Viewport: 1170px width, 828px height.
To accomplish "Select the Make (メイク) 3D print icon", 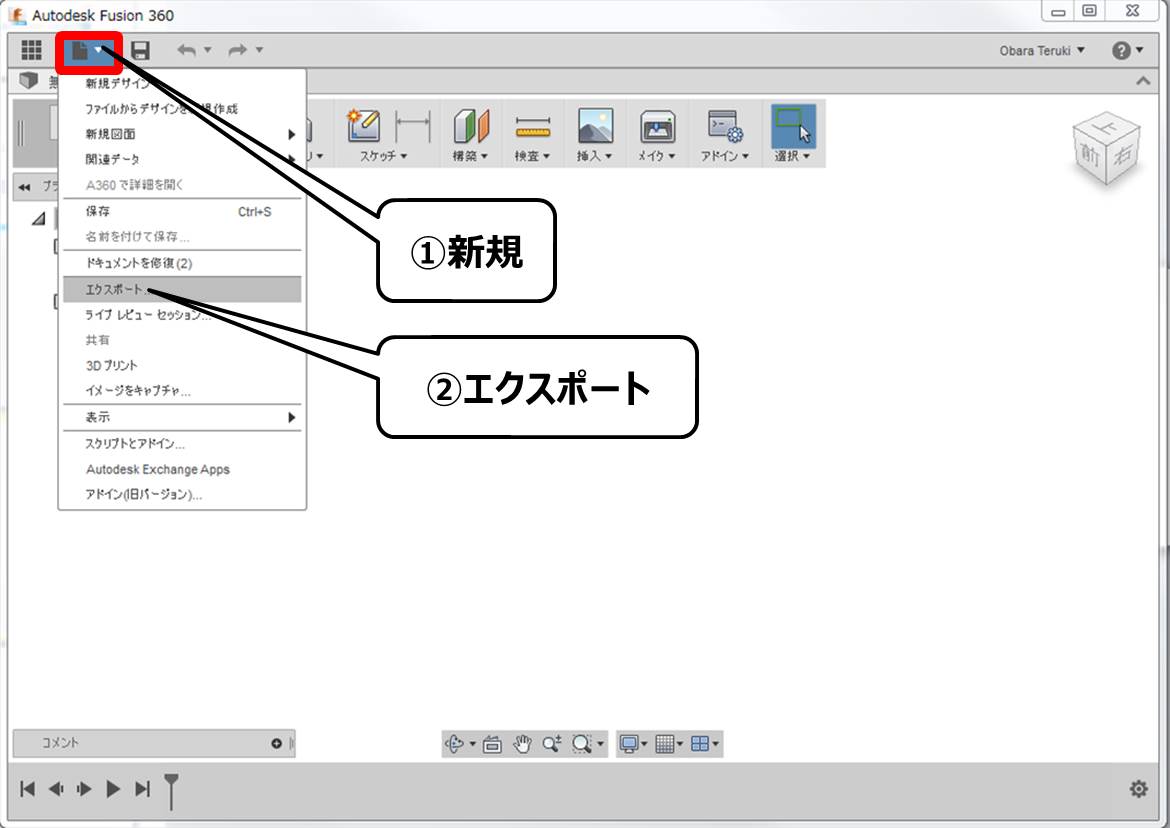I will (657, 127).
